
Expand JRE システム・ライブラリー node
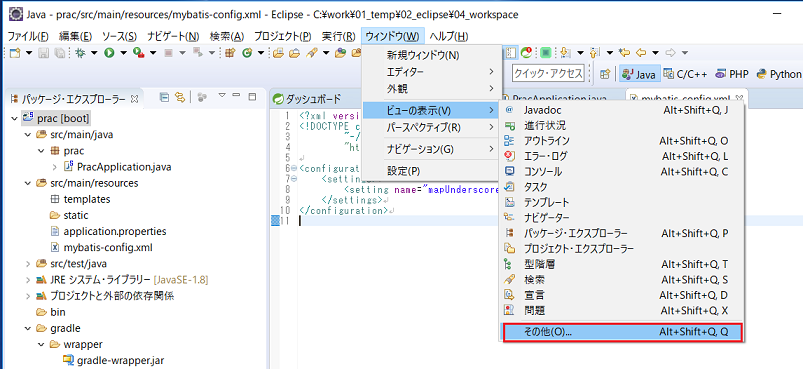click(x=27, y=280)
